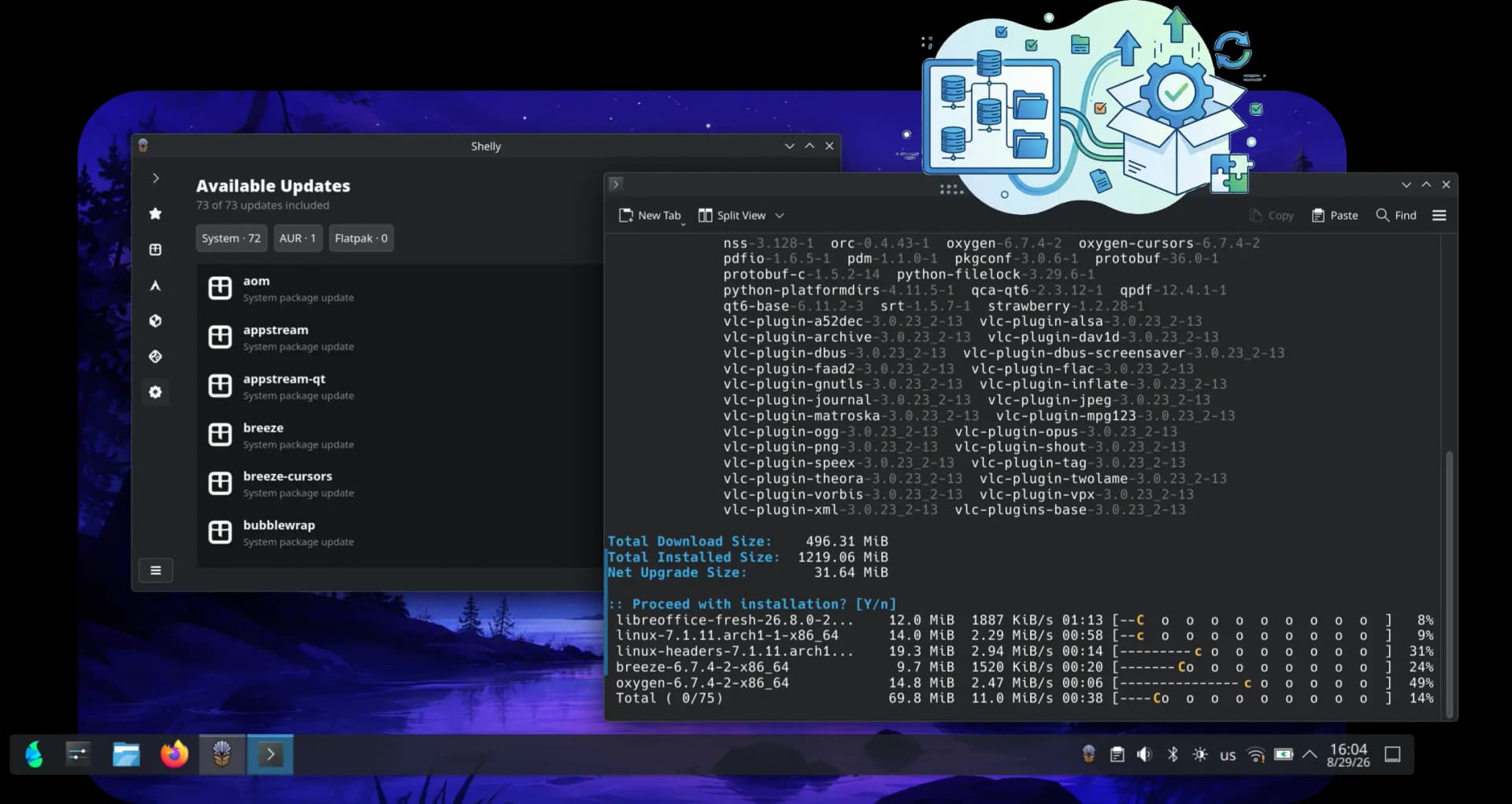The image size is (1512, 804).
Task: Open the clock showing 16:04
Action: (x=1348, y=754)
